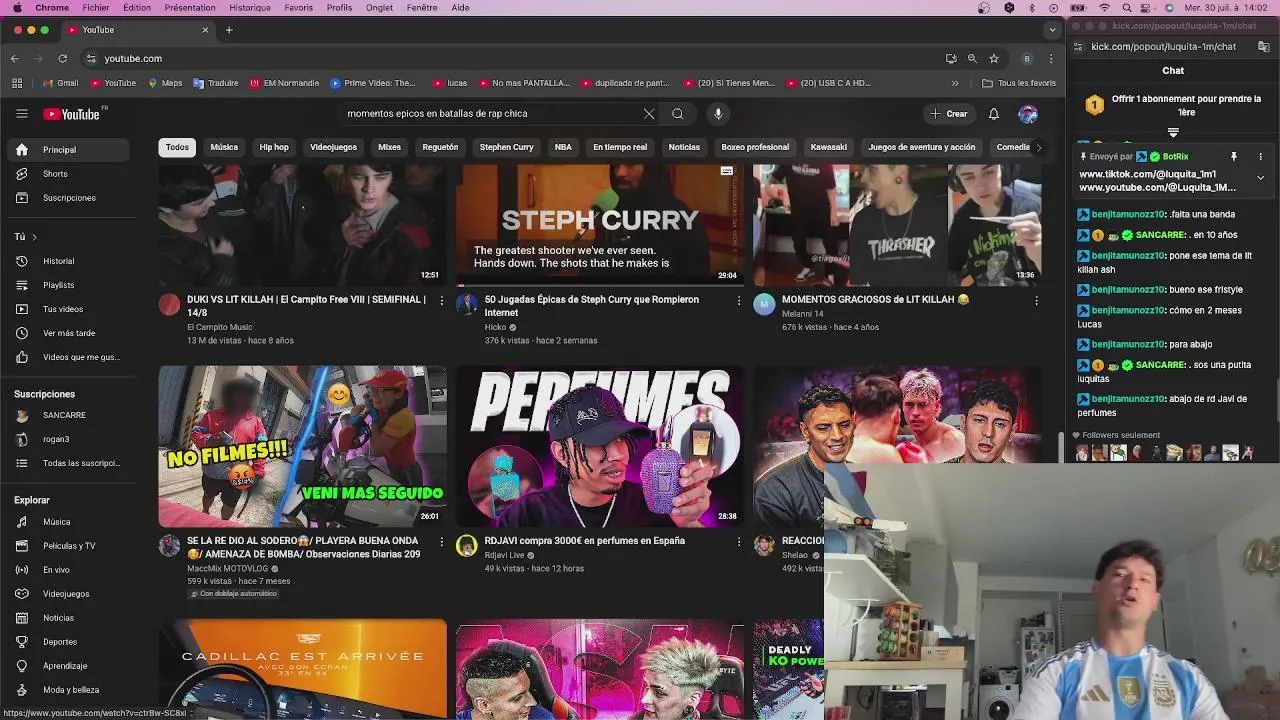Start voice search with the microphone icon

[718, 114]
